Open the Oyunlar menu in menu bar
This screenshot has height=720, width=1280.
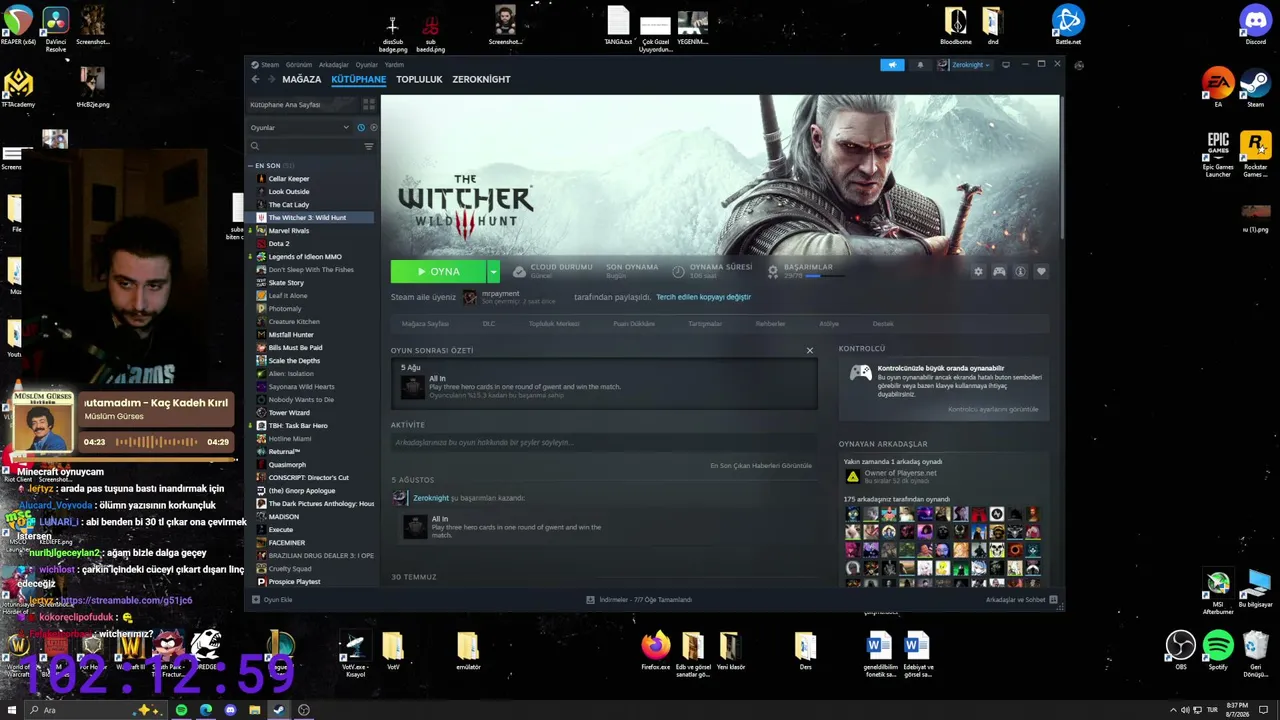pyautogui.click(x=367, y=65)
